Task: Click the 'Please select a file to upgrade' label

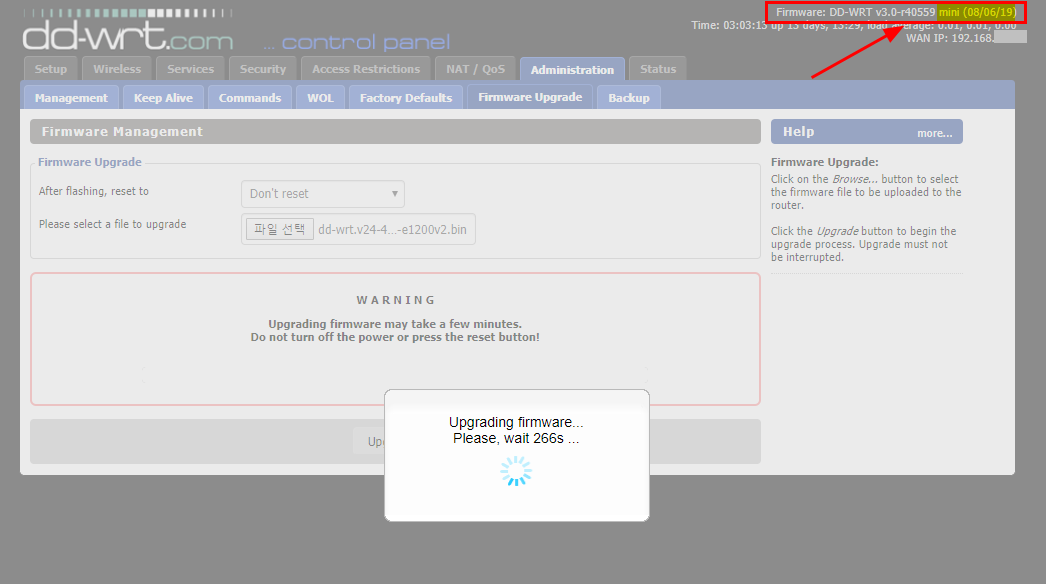Action: tap(112, 224)
